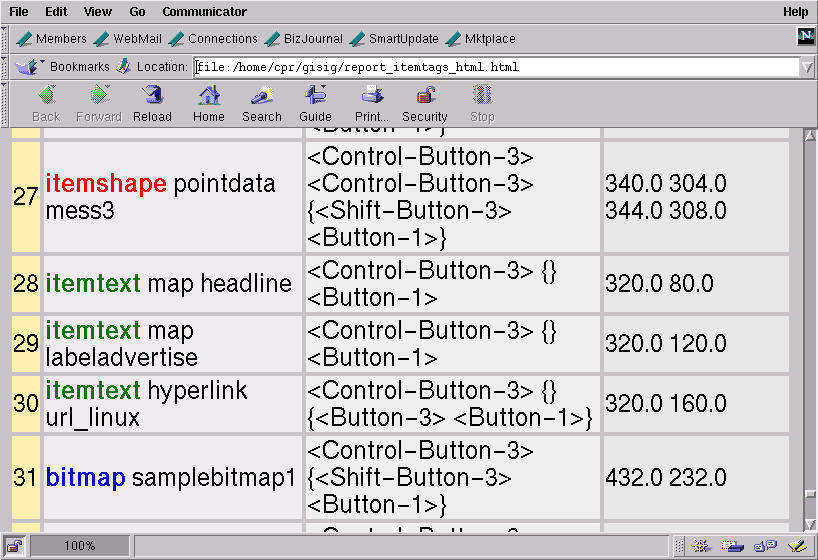Click red "itemshape" text in row 27

106,183
